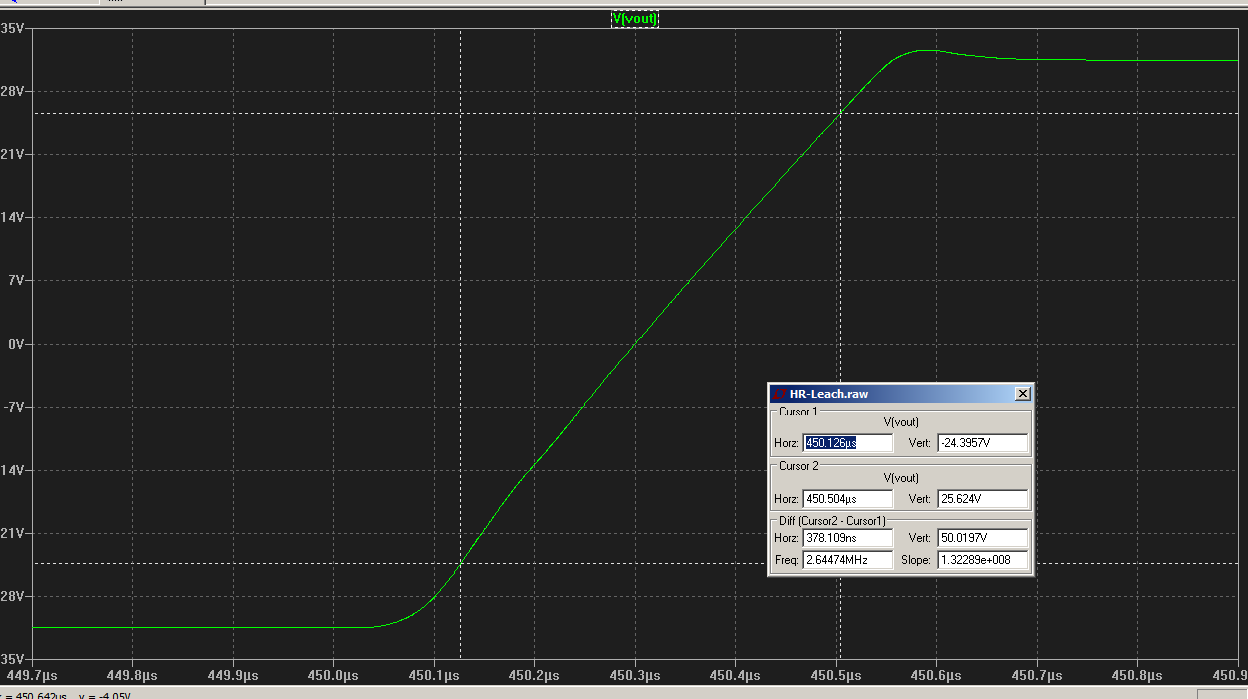
Task: Click the Cursor 2 Vert field showing 25.624V
Action: tap(982, 499)
